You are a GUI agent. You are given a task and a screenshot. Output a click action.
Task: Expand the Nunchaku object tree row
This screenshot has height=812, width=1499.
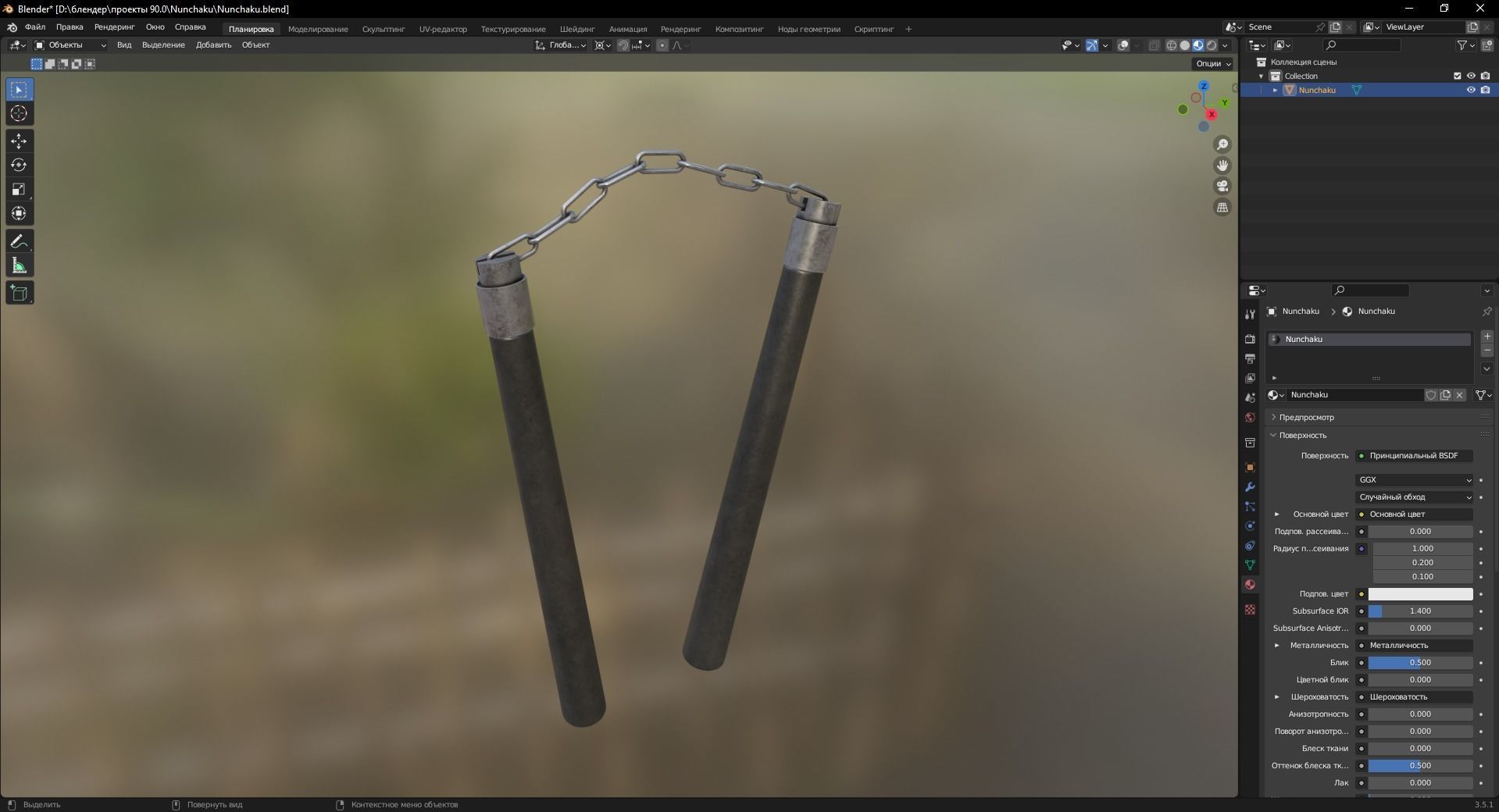(1276, 91)
